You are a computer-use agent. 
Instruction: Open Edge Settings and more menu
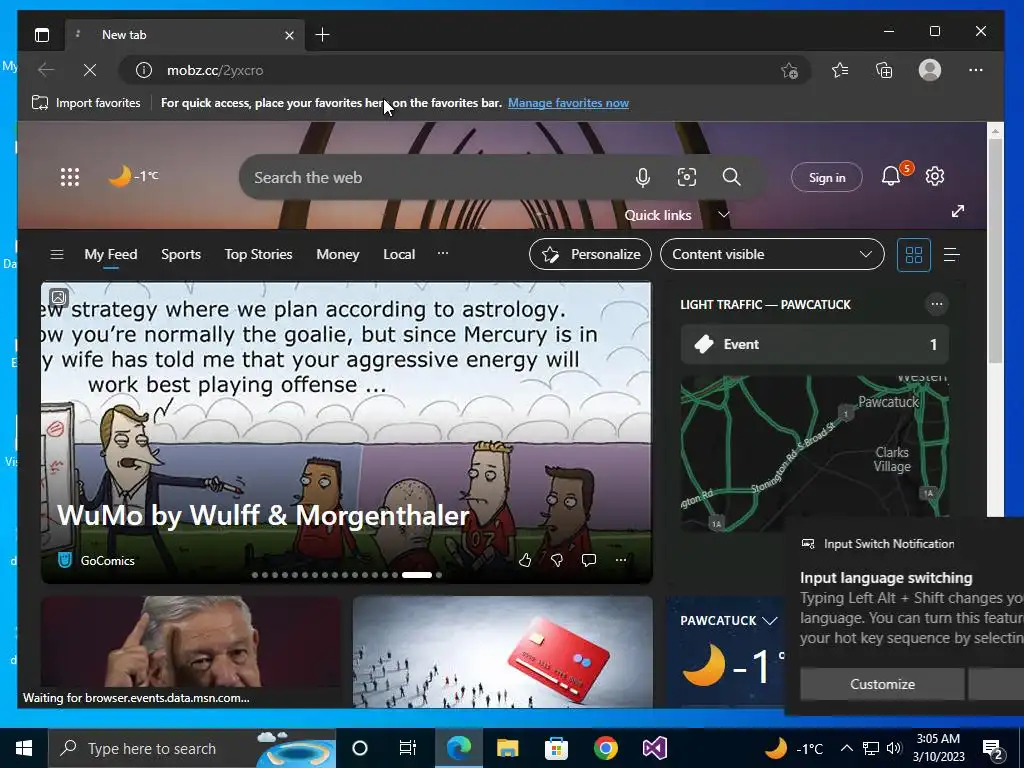(976, 70)
